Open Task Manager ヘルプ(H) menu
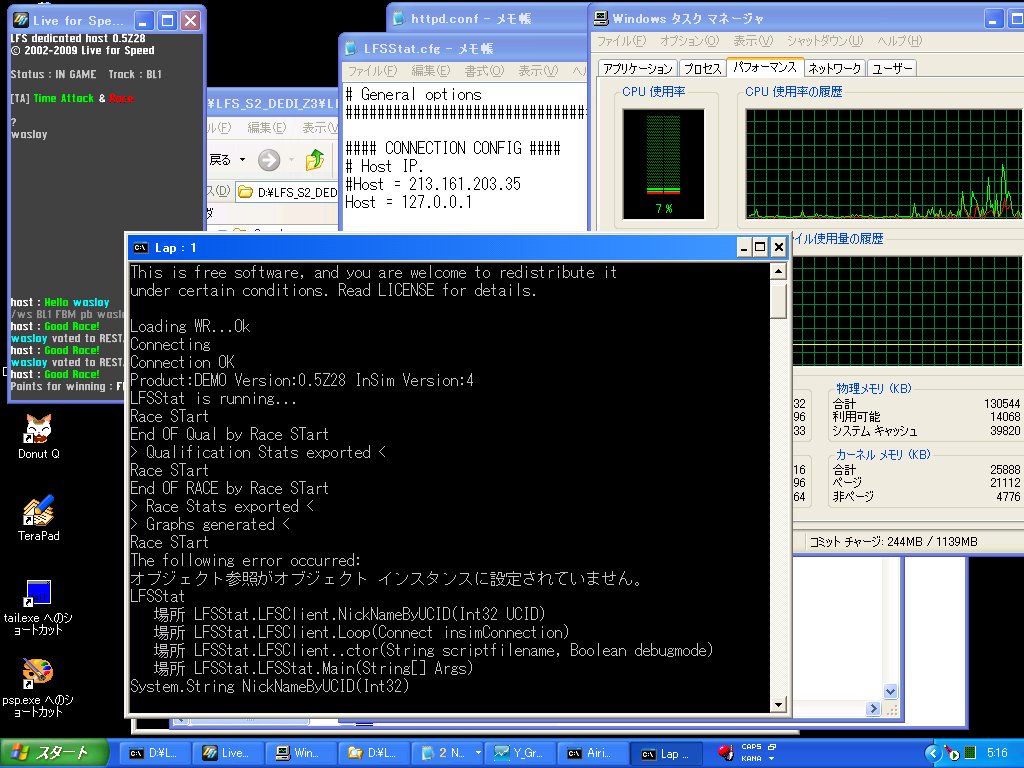This screenshot has height=768, width=1024. [899, 41]
